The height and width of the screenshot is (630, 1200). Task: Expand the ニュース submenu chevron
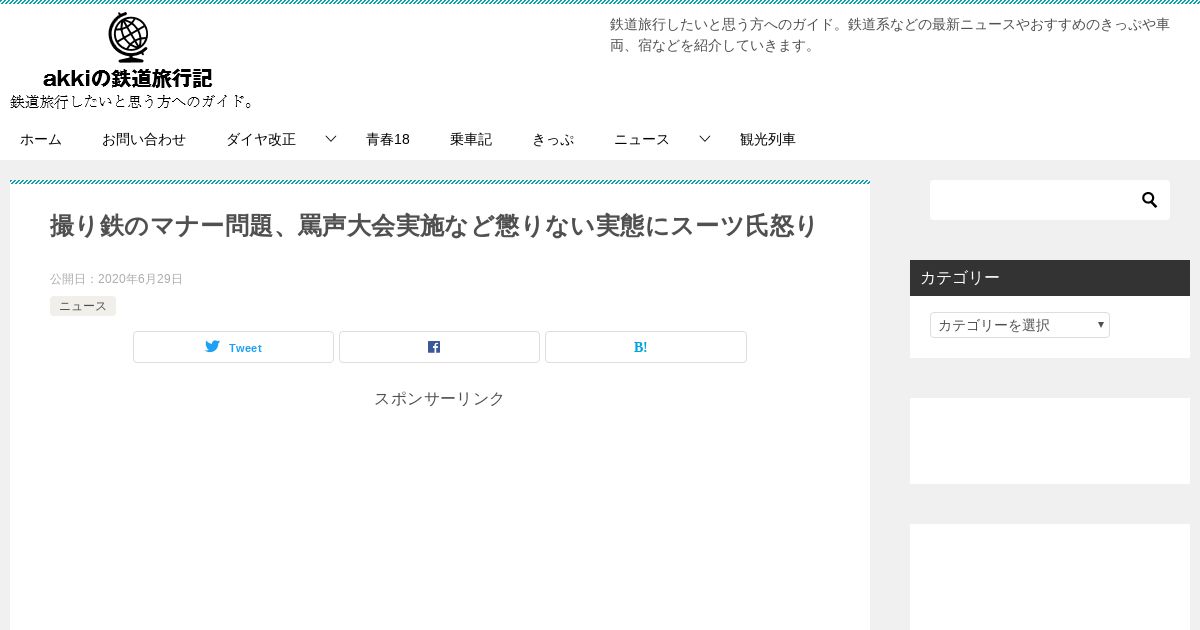705,139
